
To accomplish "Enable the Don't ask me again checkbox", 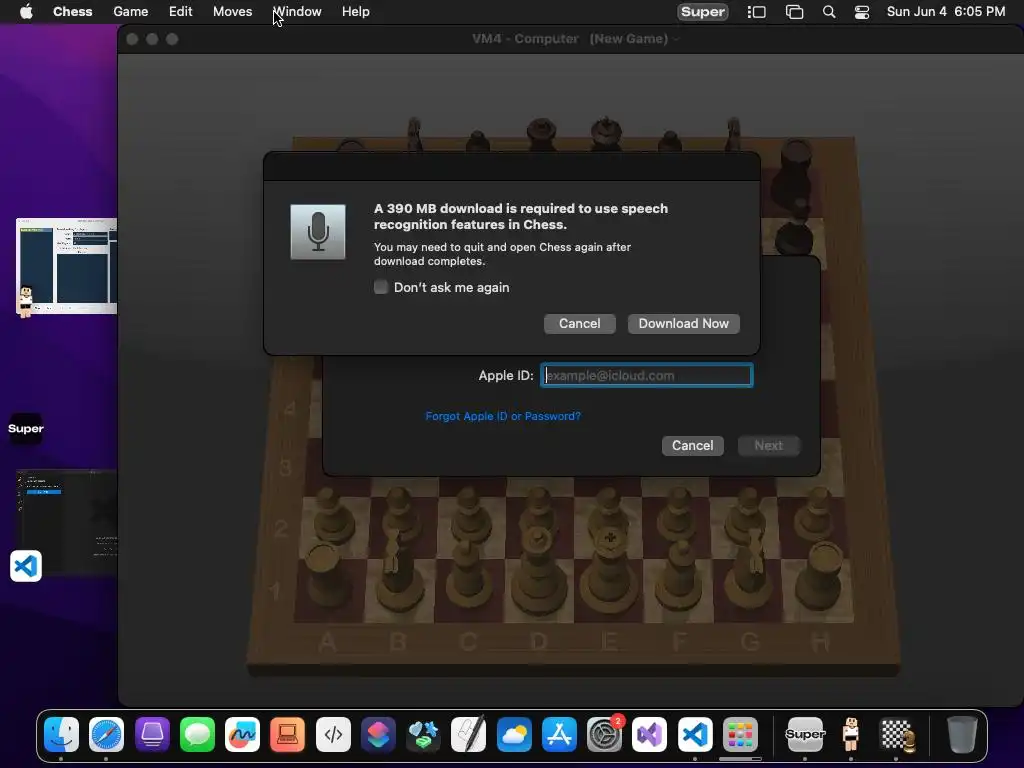I will (x=381, y=287).
